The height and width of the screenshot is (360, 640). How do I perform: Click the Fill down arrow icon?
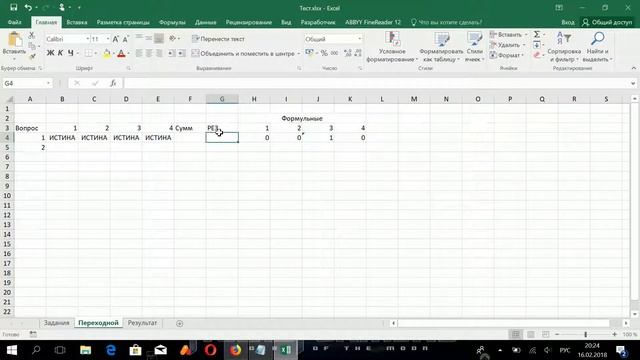(537, 44)
